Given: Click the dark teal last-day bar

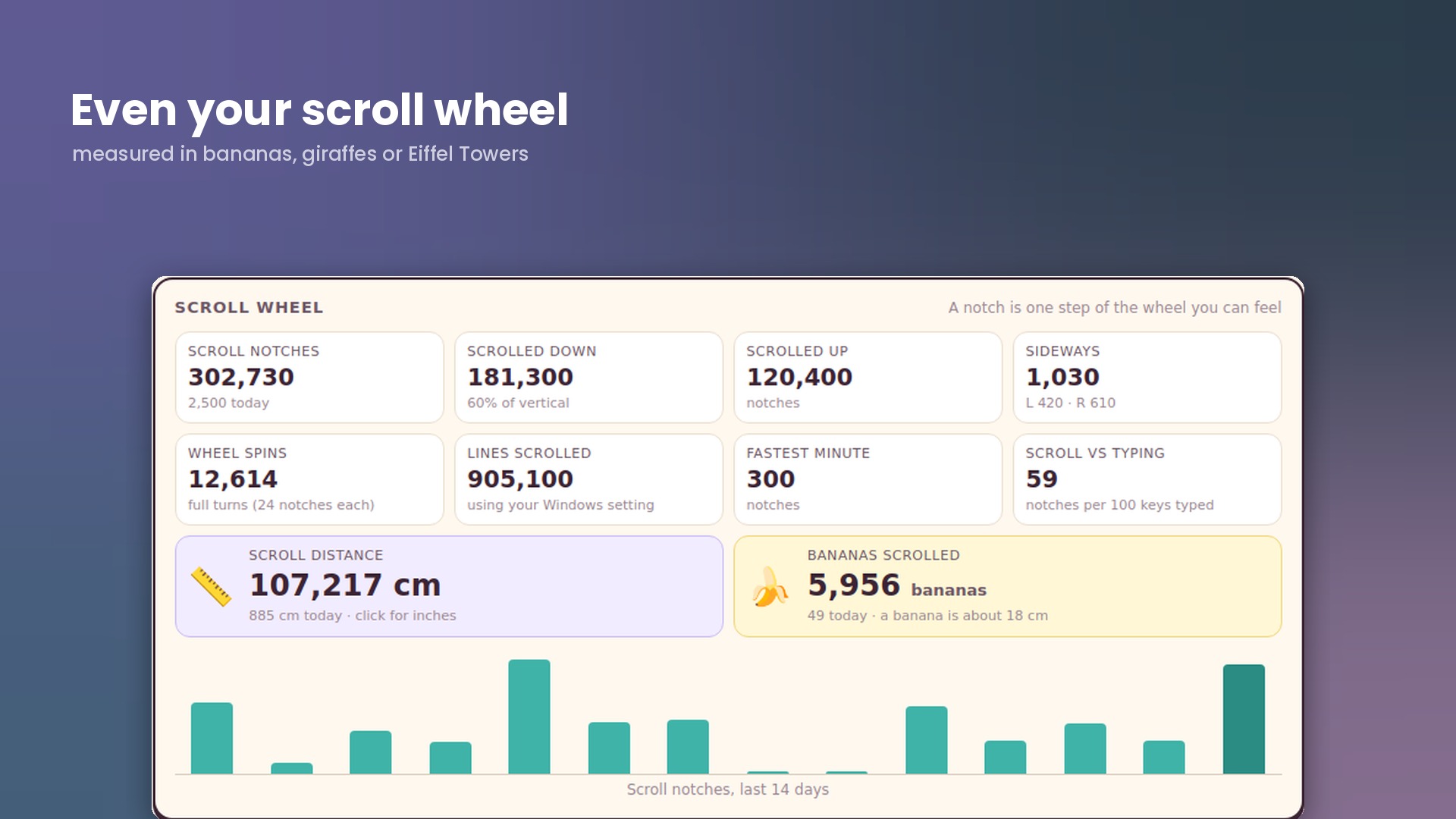Looking at the screenshot, I should point(1244,719).
